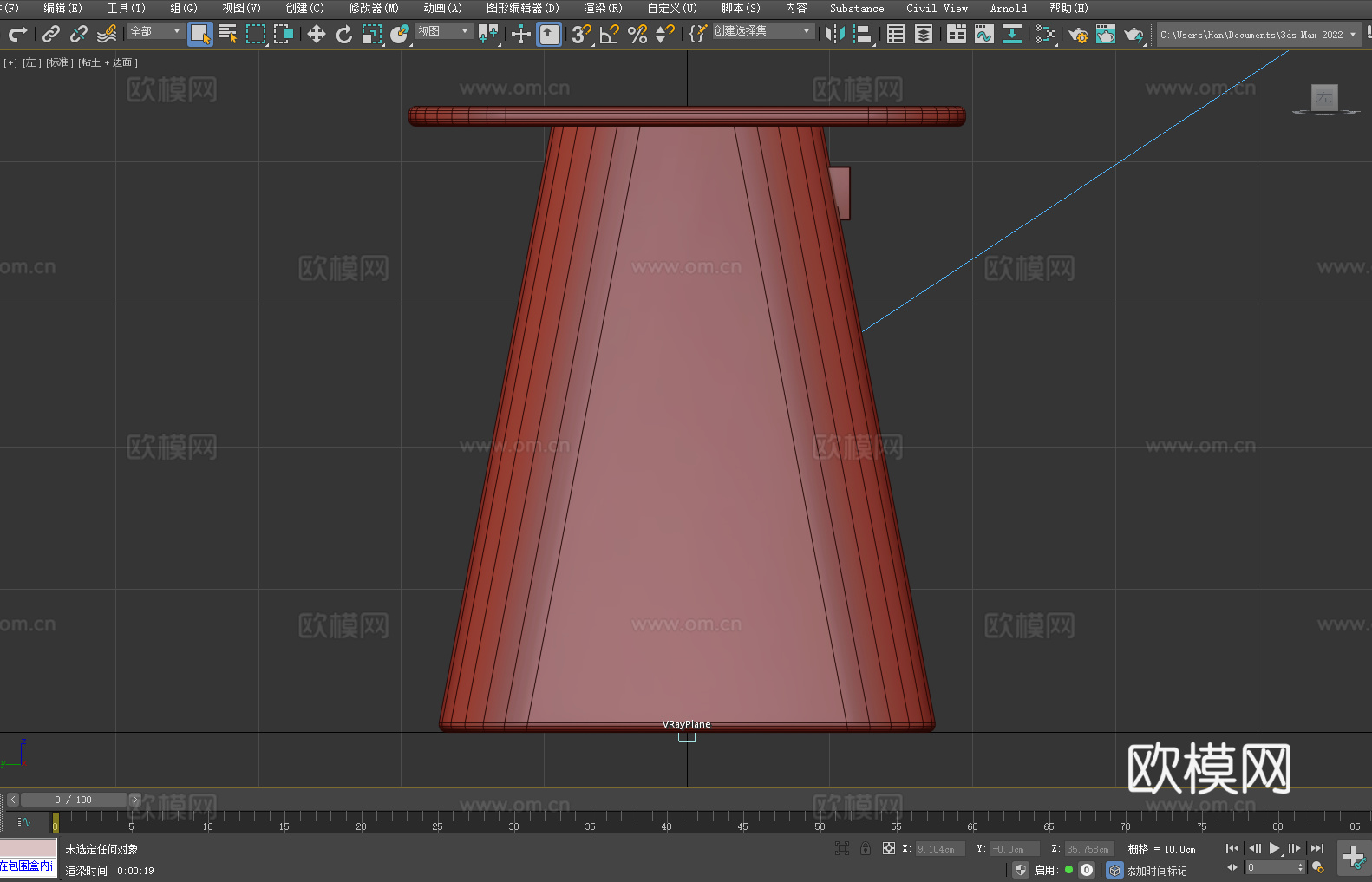The image size is (1372, 882).
Task: Open the 渲染(R) menu
Action: (x=603, y=8)
